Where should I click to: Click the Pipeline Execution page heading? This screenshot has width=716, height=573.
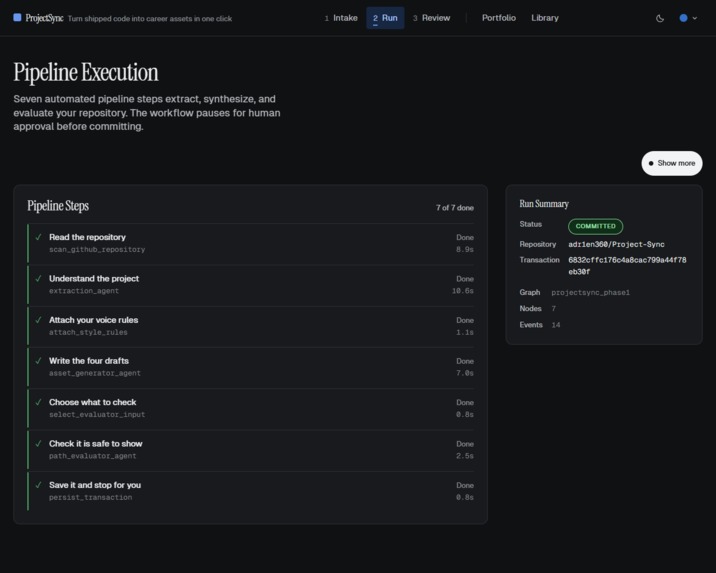86,72
